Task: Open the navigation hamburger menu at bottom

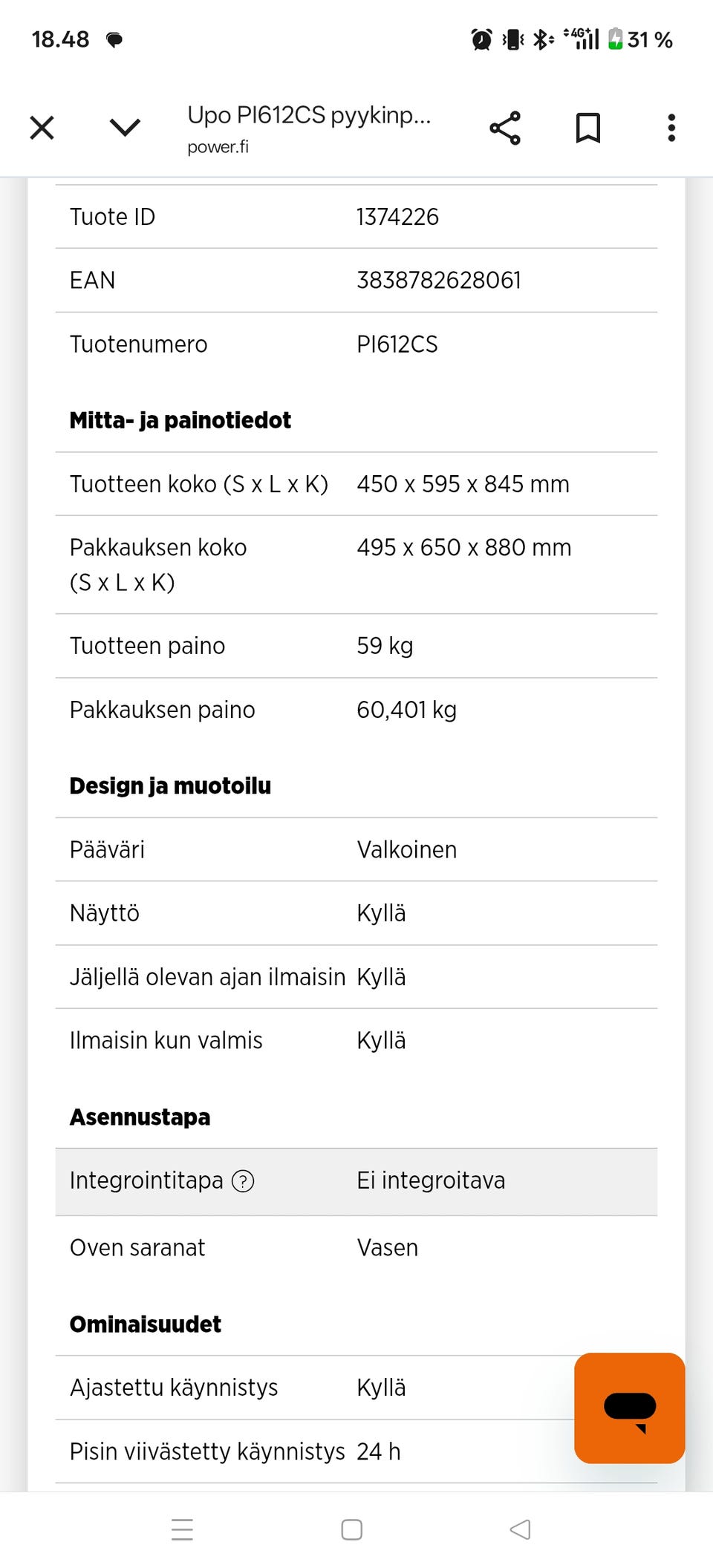Action: pos(181,1529)
